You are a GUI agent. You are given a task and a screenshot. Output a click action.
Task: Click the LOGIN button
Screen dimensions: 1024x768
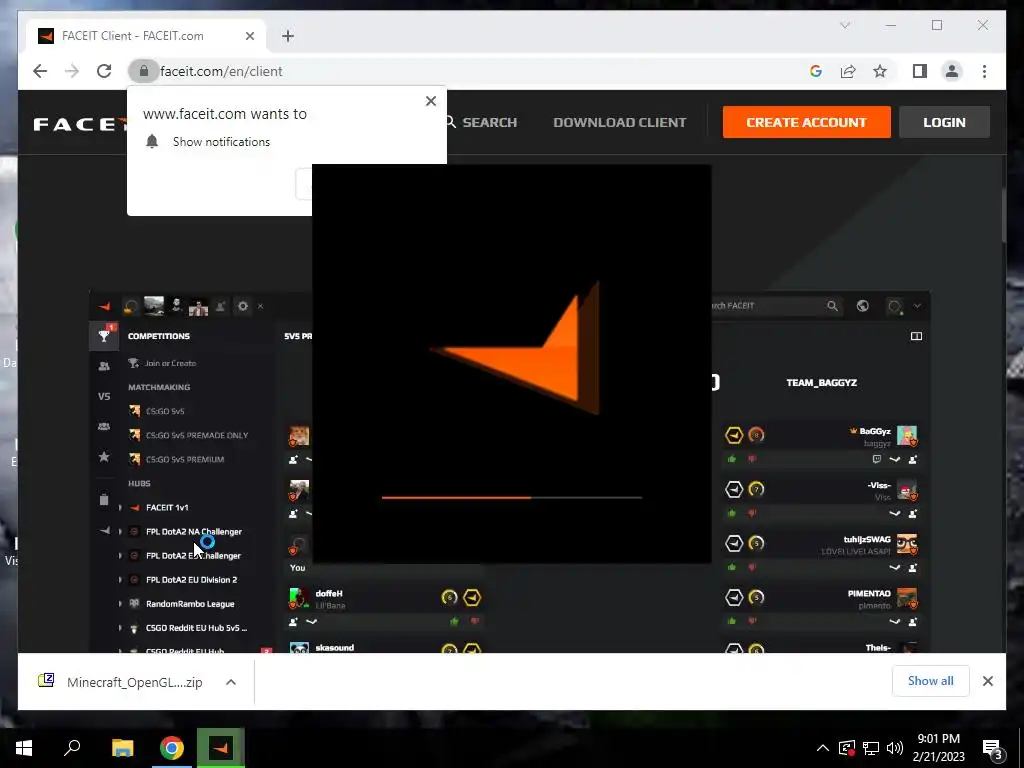(944, 122)
